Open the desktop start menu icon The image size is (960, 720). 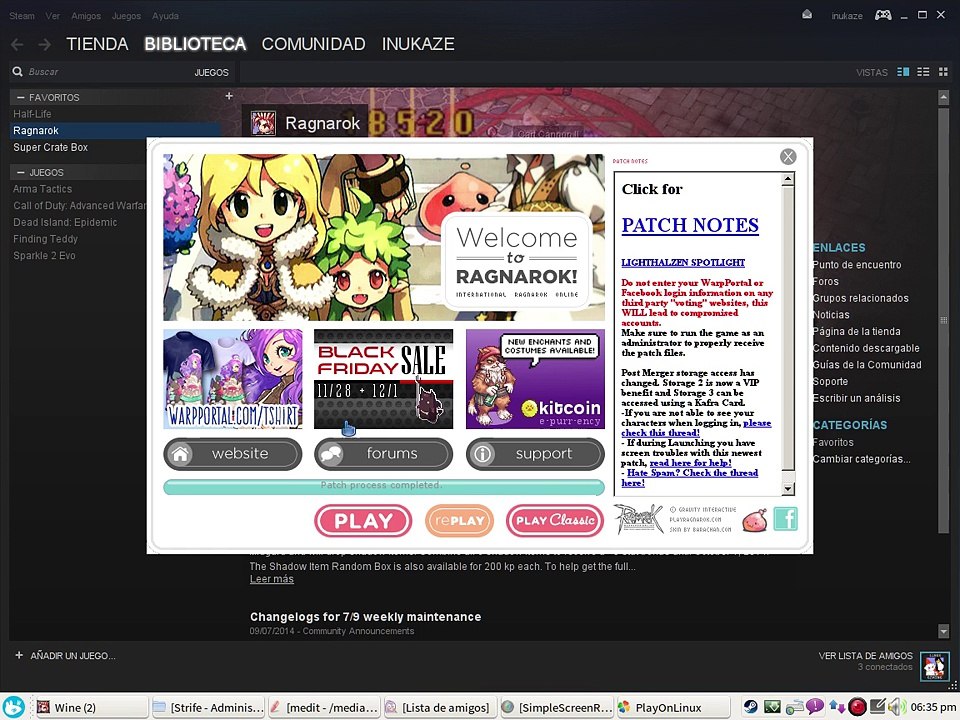pos(15,707)
